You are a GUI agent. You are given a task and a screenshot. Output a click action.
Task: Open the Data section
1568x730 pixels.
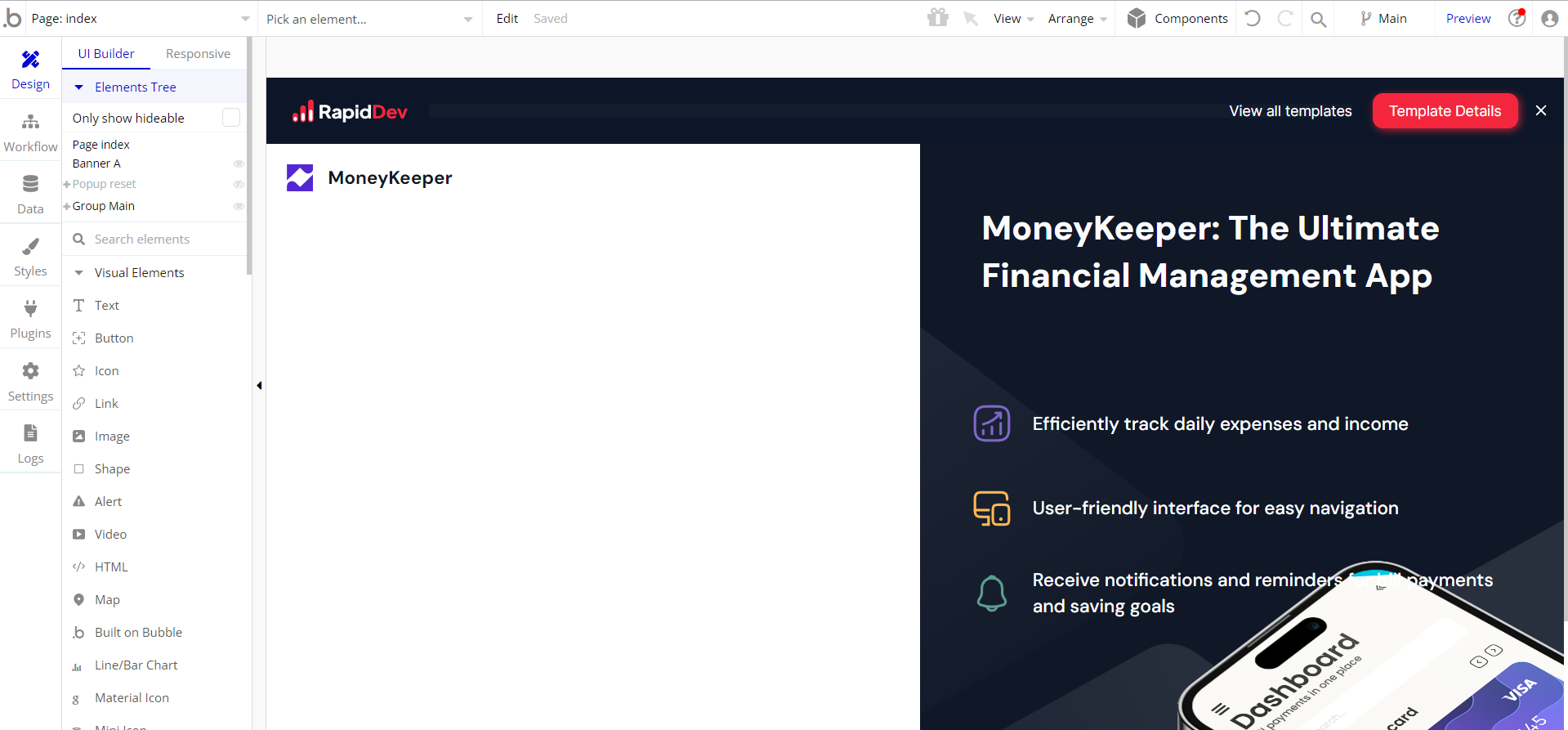click(30, 194)
